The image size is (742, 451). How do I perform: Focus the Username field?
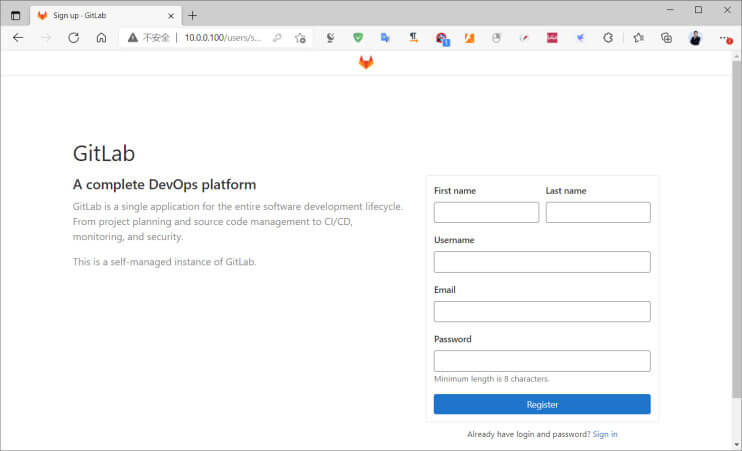click(542, 262)
